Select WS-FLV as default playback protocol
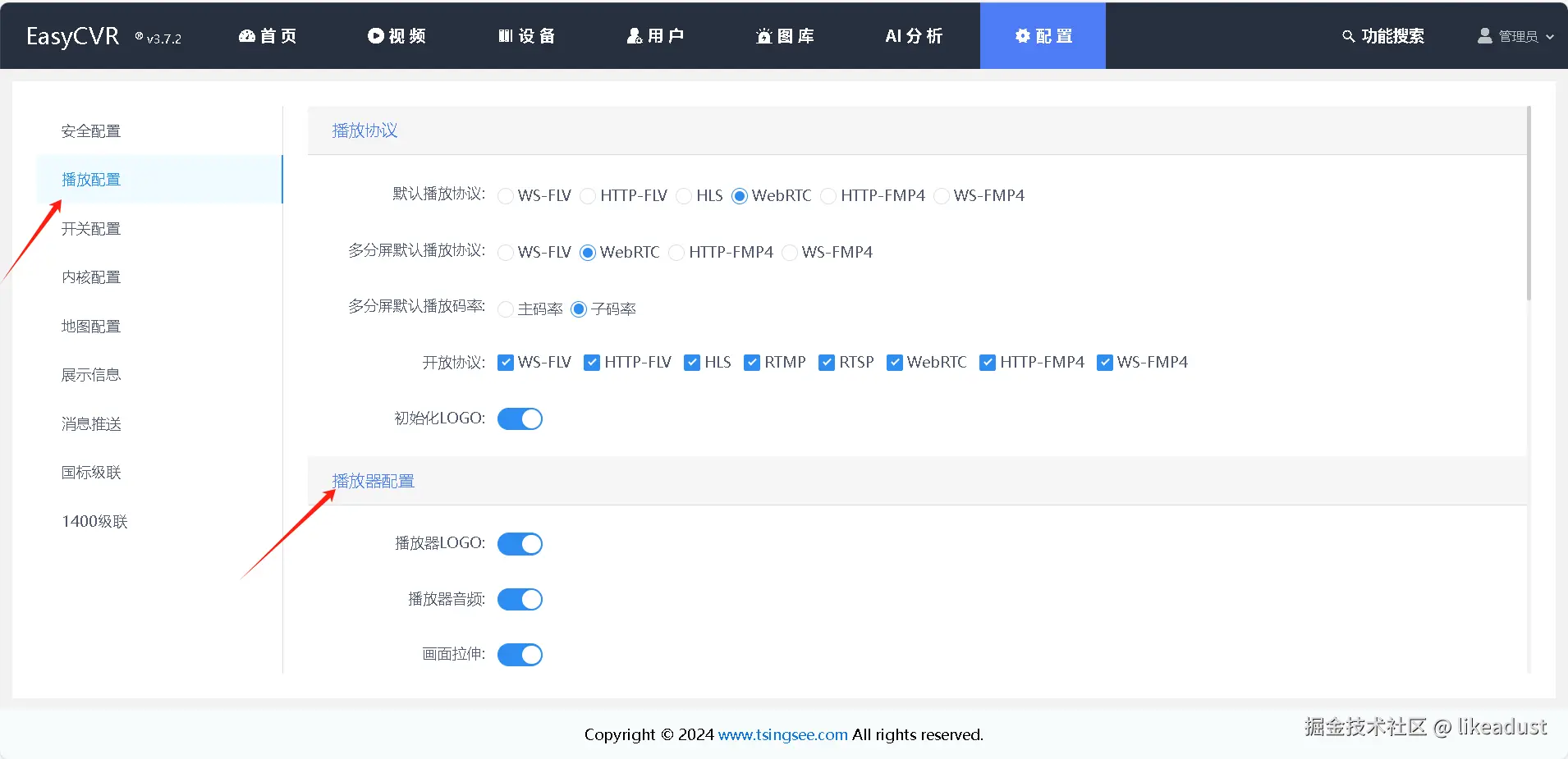 coord(506,196)
